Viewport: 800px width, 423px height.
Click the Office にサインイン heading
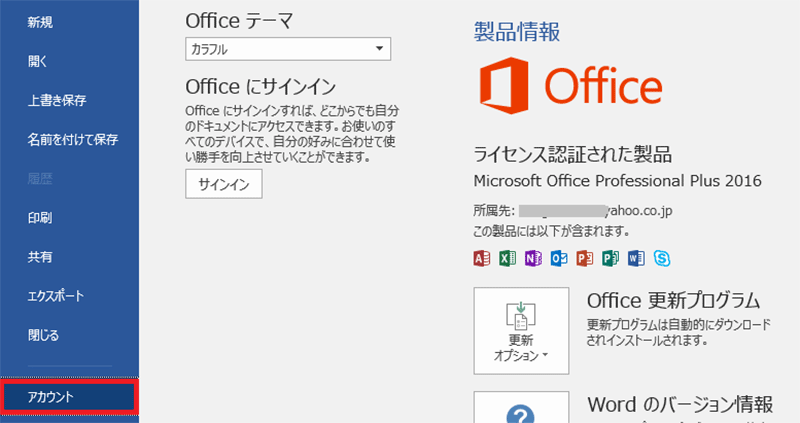pyautogui.click(x=261, y=87)
